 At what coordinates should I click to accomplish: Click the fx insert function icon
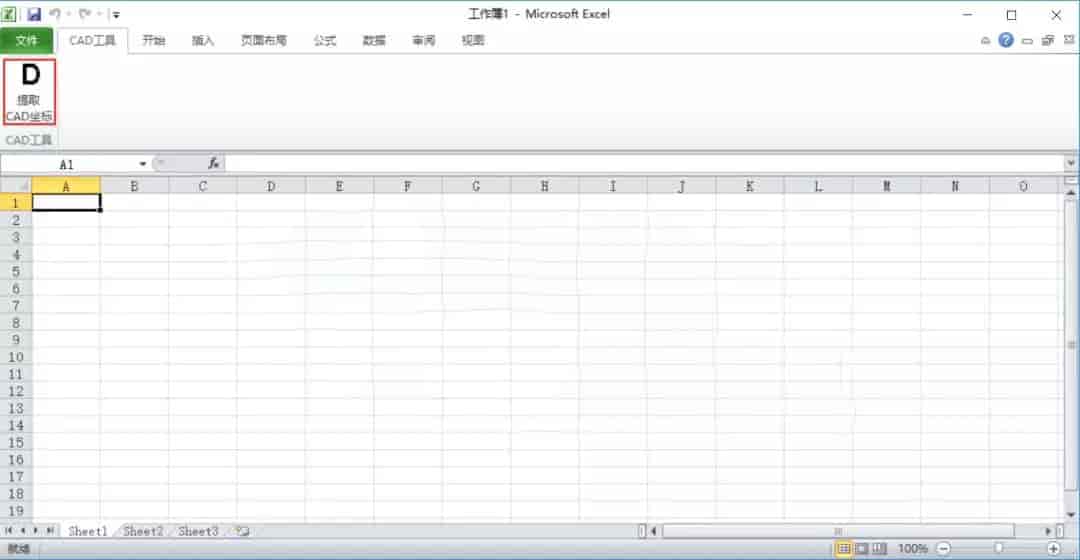(213, 163)
